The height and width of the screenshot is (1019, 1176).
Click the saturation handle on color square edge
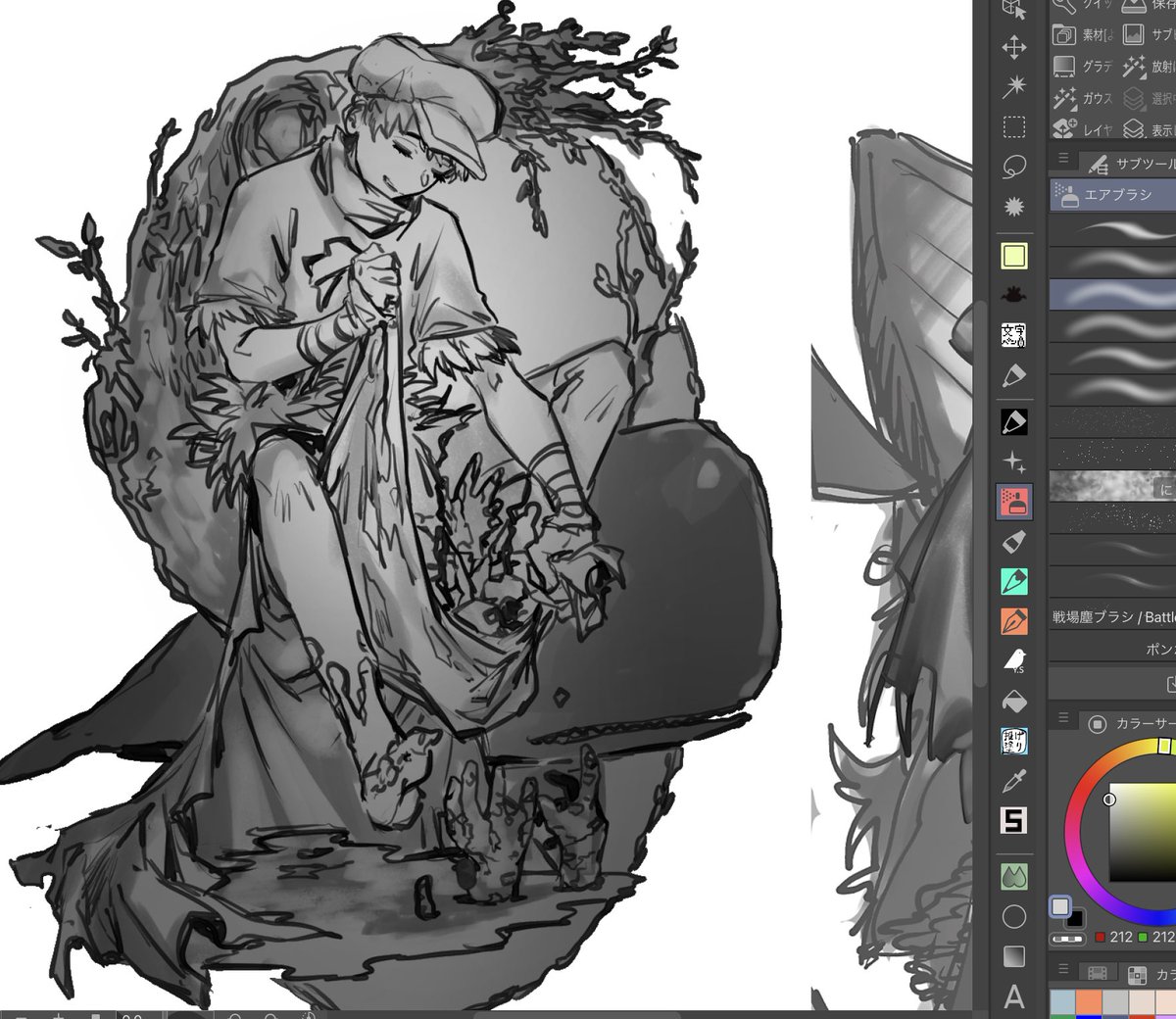pos(1109,800)
